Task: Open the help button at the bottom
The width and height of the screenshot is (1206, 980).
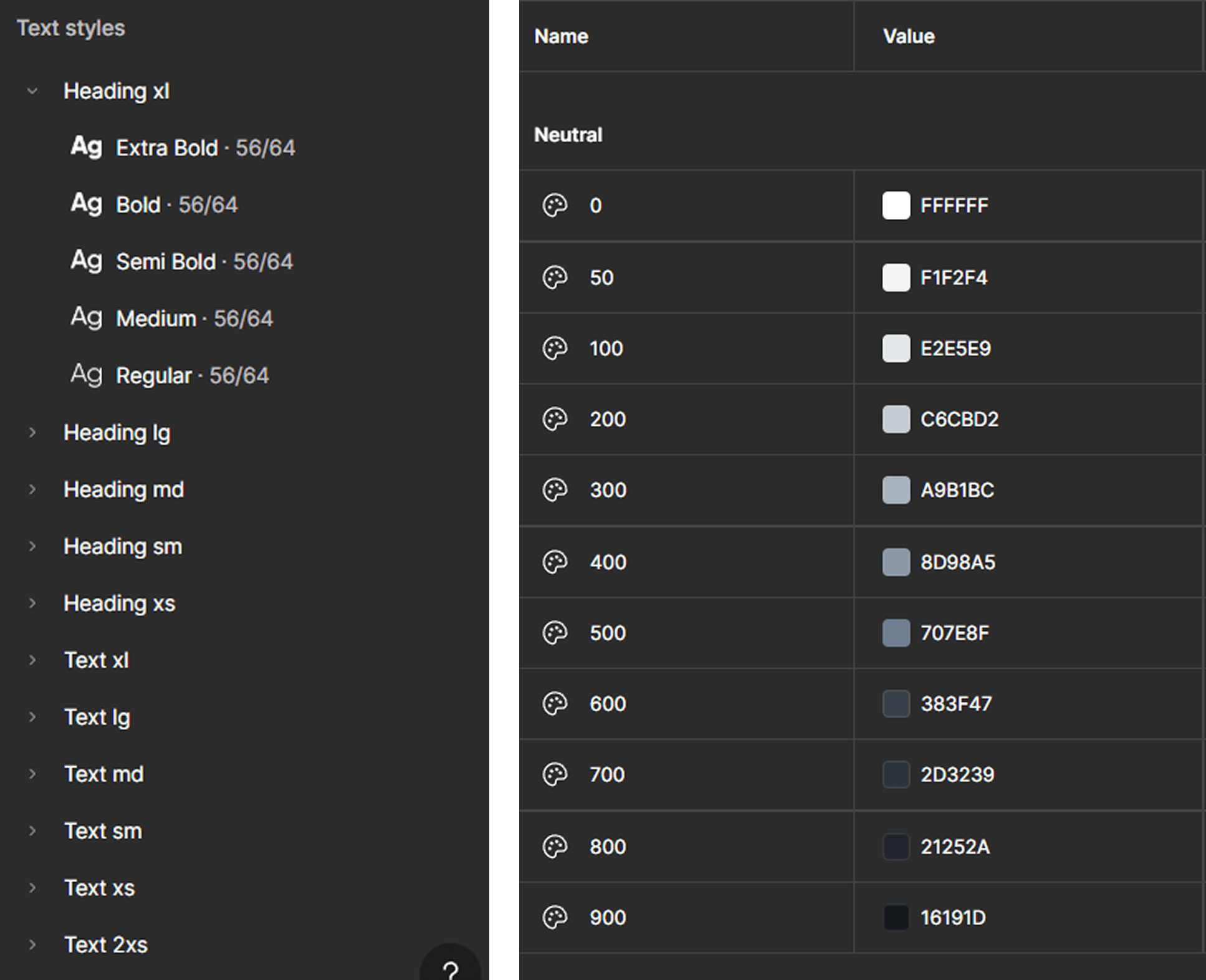Action: (x=451, y=970)
